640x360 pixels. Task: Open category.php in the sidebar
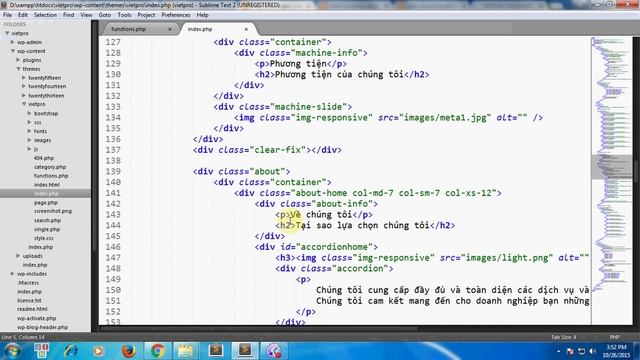coord(50,167)
